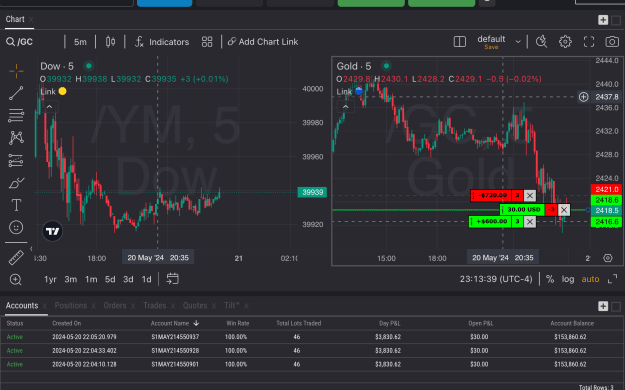Set the chart range to 1m
The image size is (625, 390).
(x=91, y=279)
